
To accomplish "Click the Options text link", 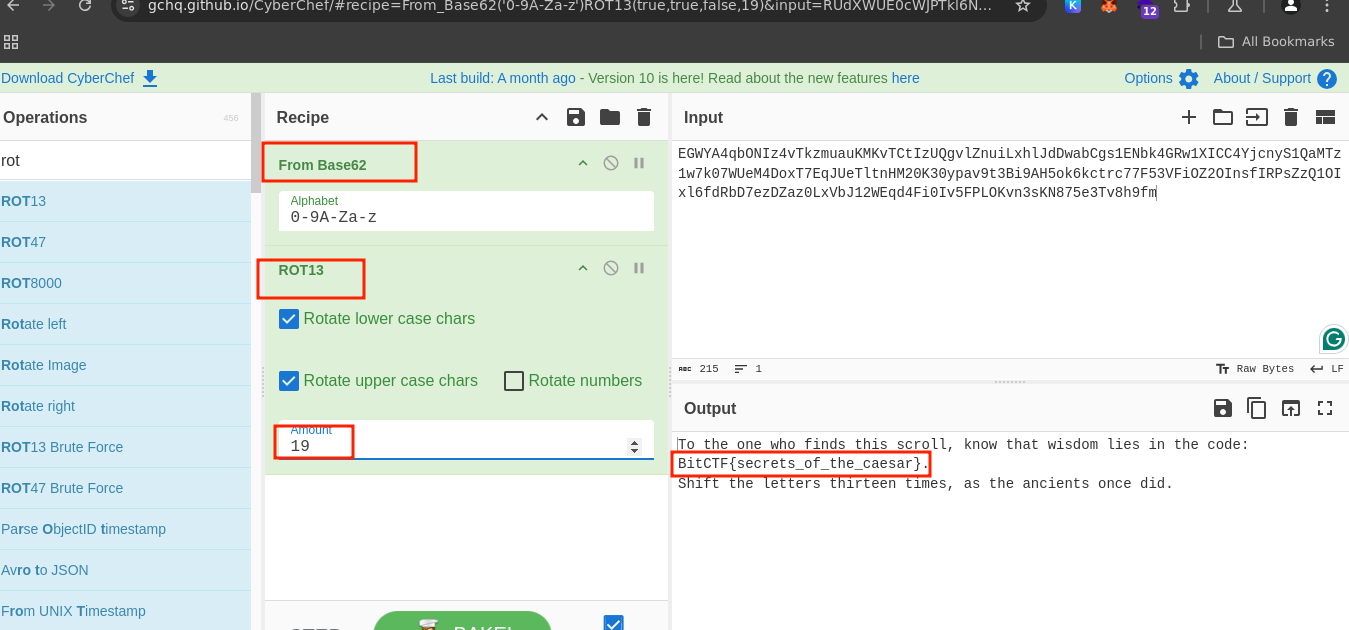I will (1148, 78).
